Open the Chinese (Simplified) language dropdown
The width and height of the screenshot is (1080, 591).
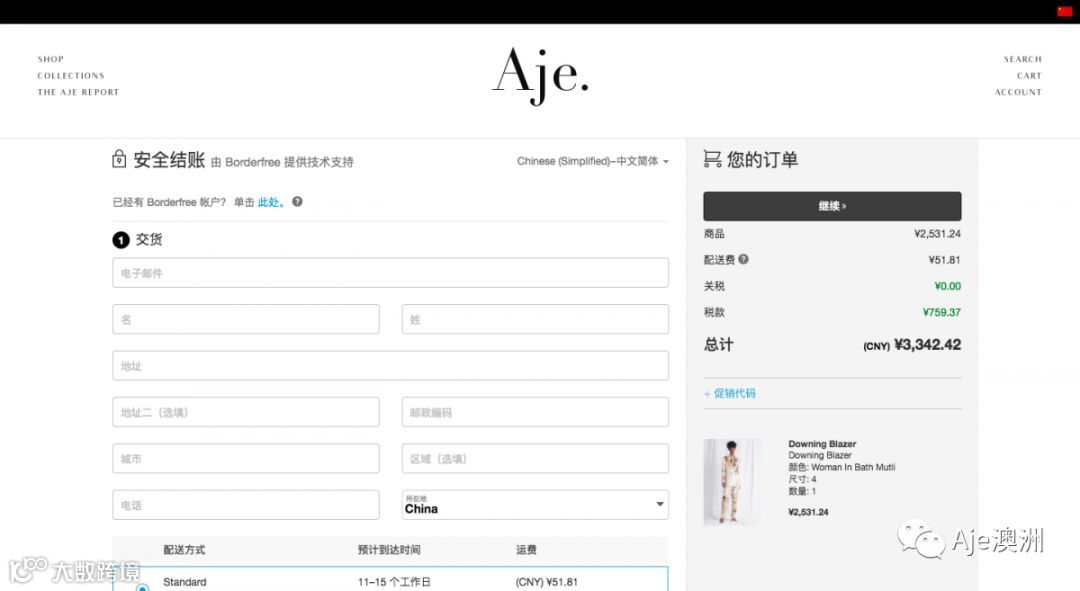tap(592, 161)
